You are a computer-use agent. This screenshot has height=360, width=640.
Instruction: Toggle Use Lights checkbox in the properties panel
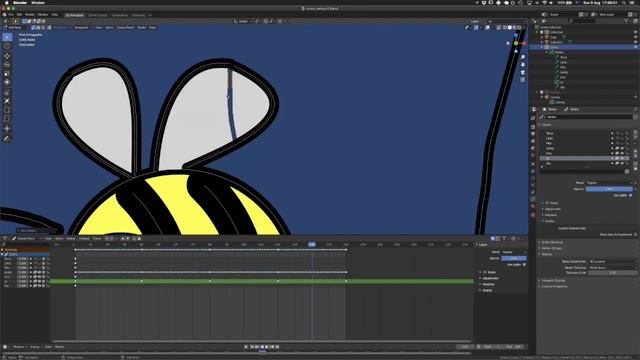tap(631, 196)
